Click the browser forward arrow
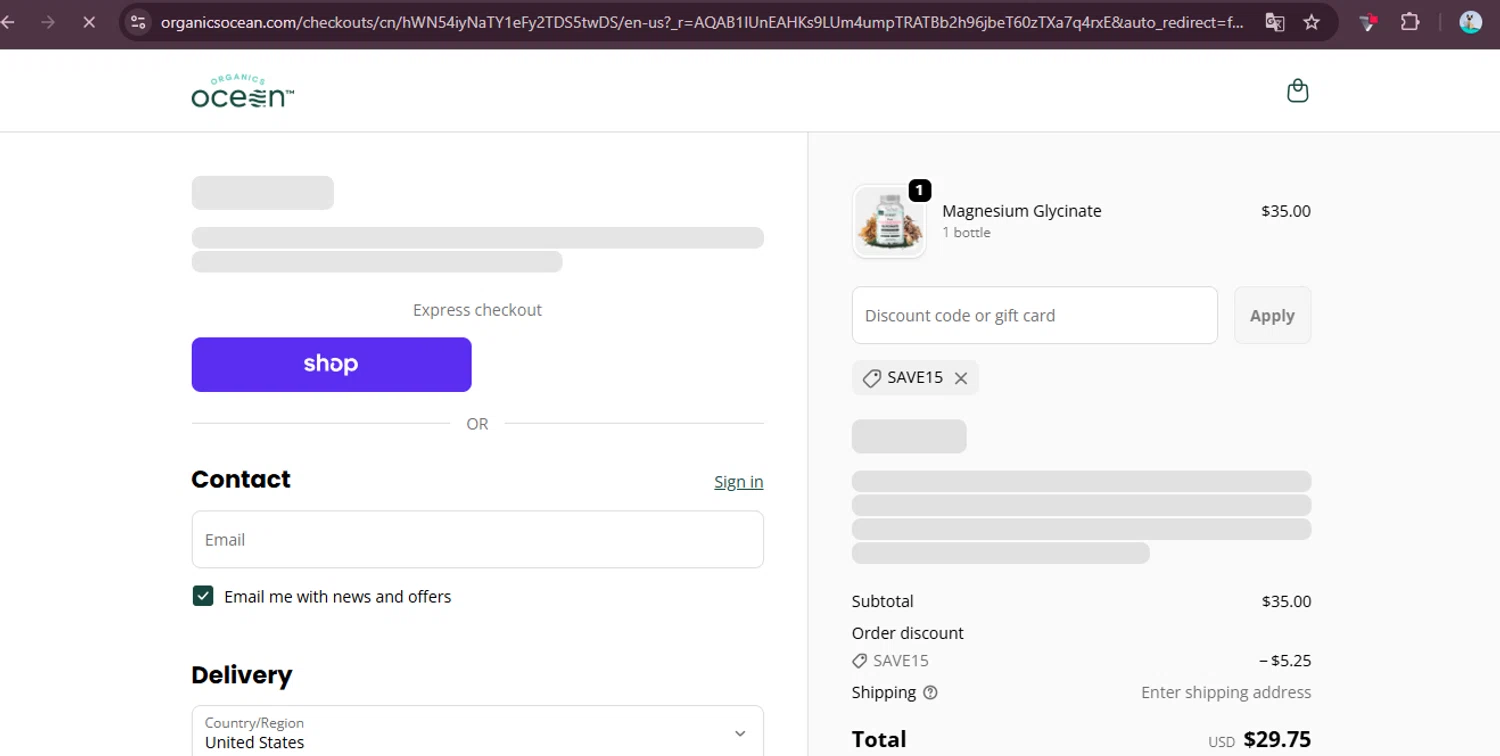Viewport: 1500px width, 756px height. tap(48, 21)
